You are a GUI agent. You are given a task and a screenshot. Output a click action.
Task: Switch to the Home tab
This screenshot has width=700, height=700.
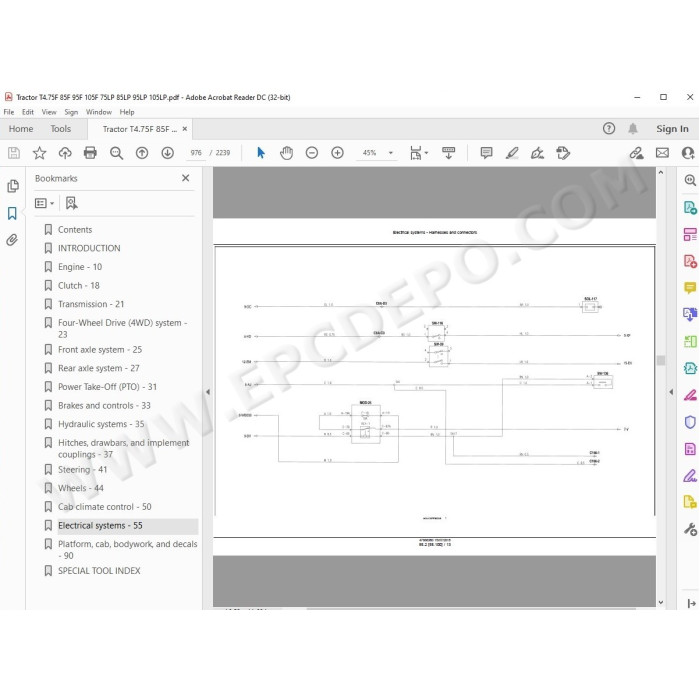pyautogui.click(x=21, y=129)
